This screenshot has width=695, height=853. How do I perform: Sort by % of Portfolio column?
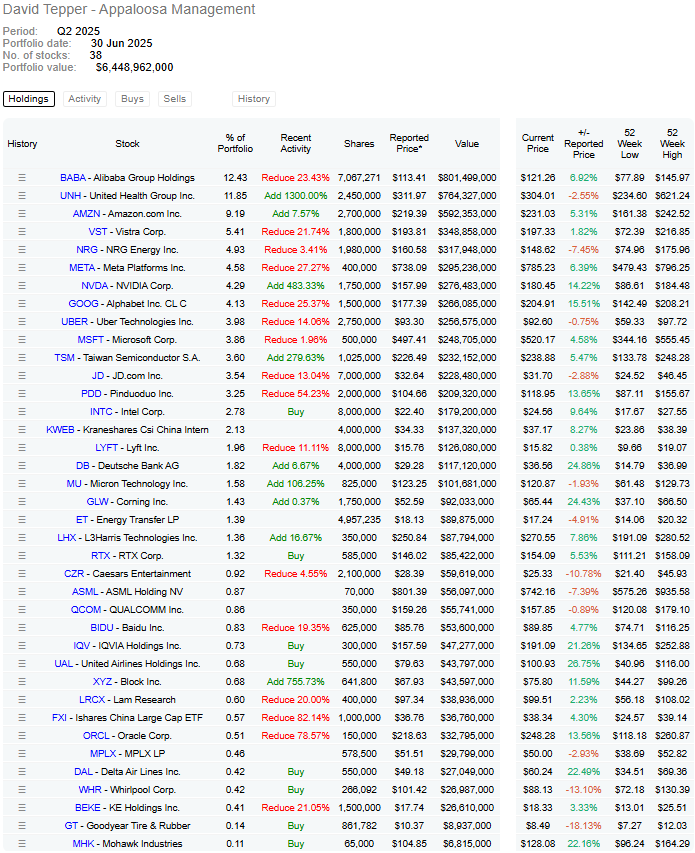[235, 144]
